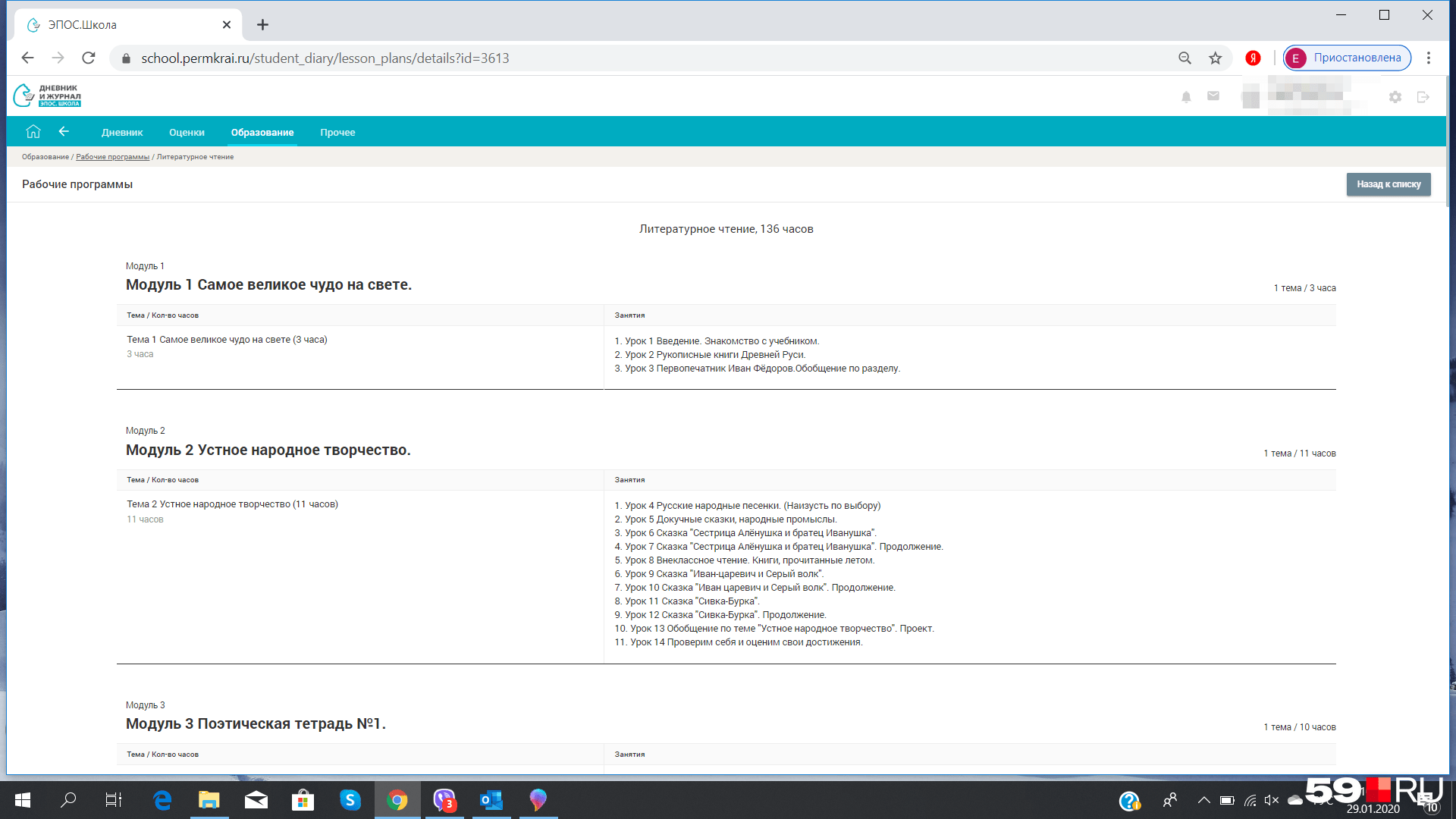1456x819 pixels.
Task: Open Skype from the taskbar
Action: click(350, 800)
